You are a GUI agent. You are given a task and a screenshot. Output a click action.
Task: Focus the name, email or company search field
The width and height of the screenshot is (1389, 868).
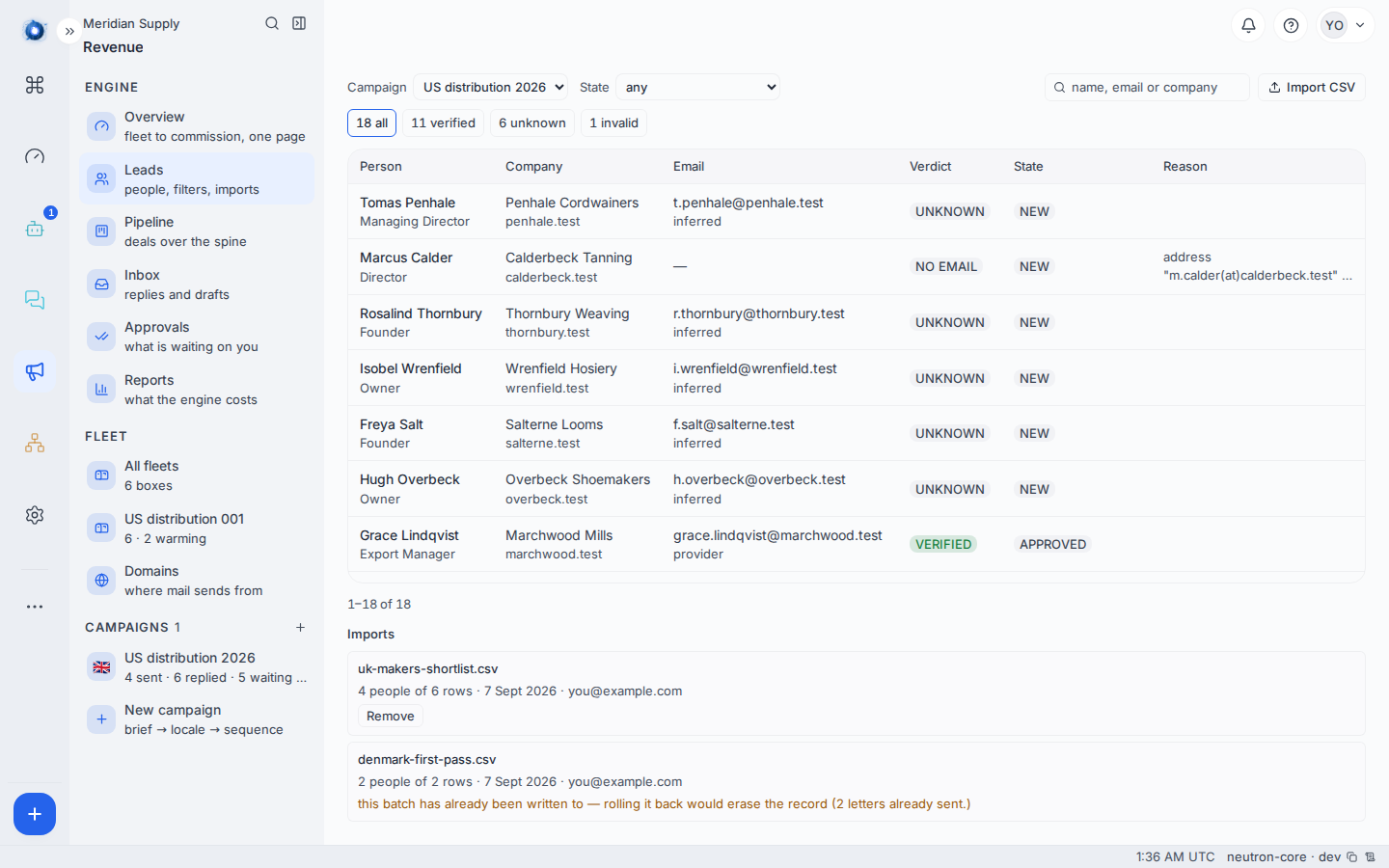[x=1147, y=87]
